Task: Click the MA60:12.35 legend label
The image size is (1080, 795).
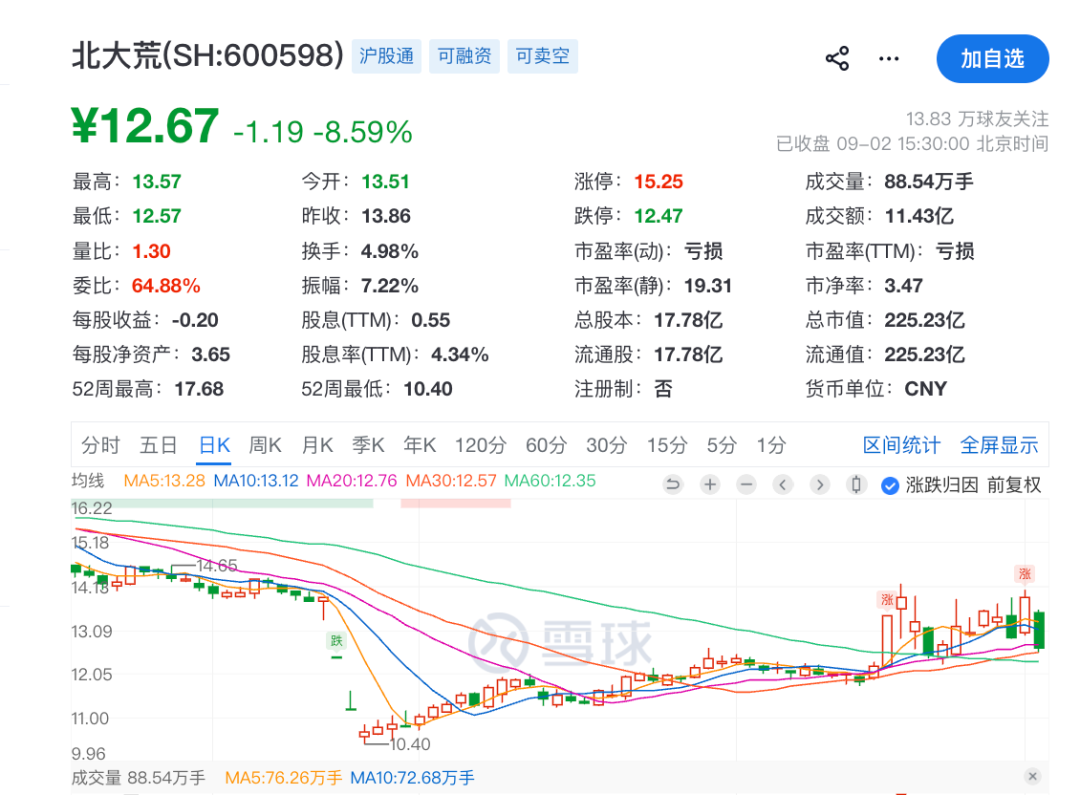Action: click(550, 481)
